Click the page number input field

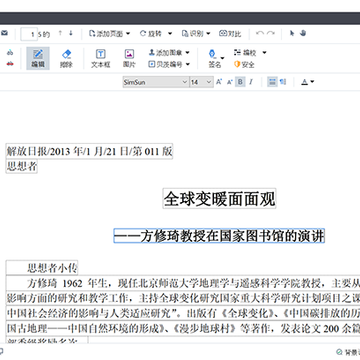(x=29, y=34)
